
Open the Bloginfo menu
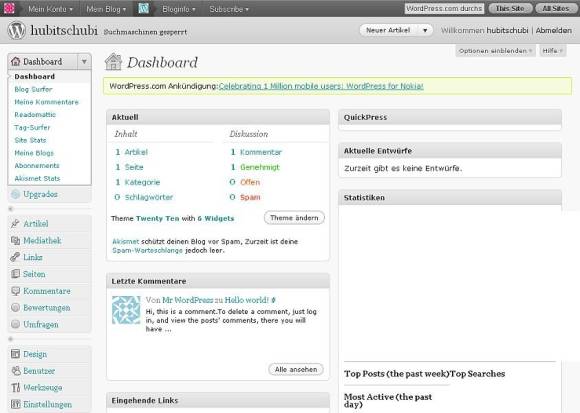click(179, 9)
